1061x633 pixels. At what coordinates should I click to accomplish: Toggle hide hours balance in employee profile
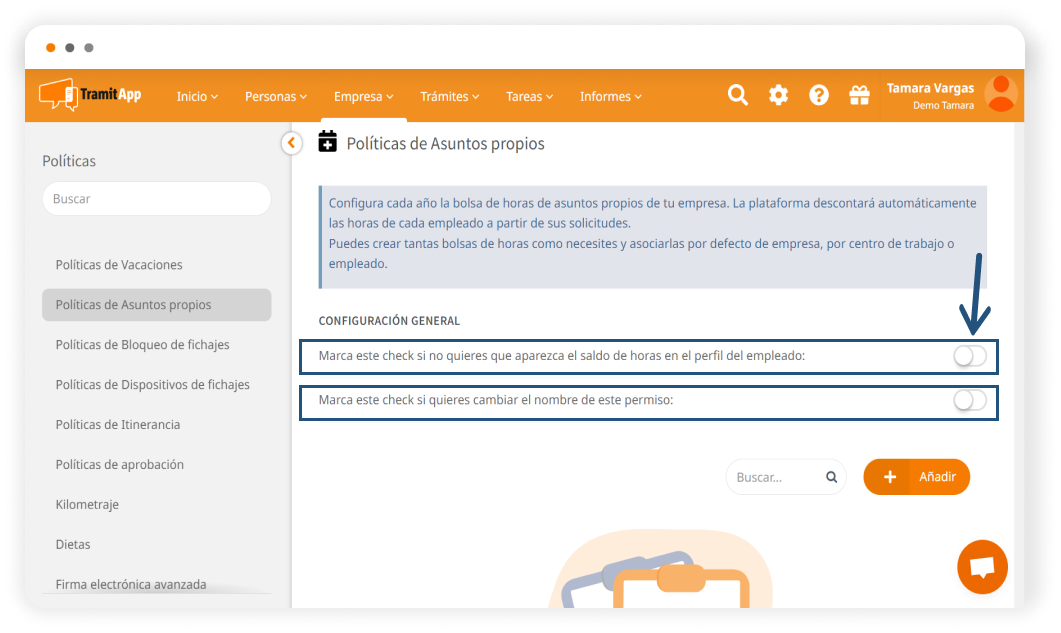pyautogui.click(x=969, y=356)
